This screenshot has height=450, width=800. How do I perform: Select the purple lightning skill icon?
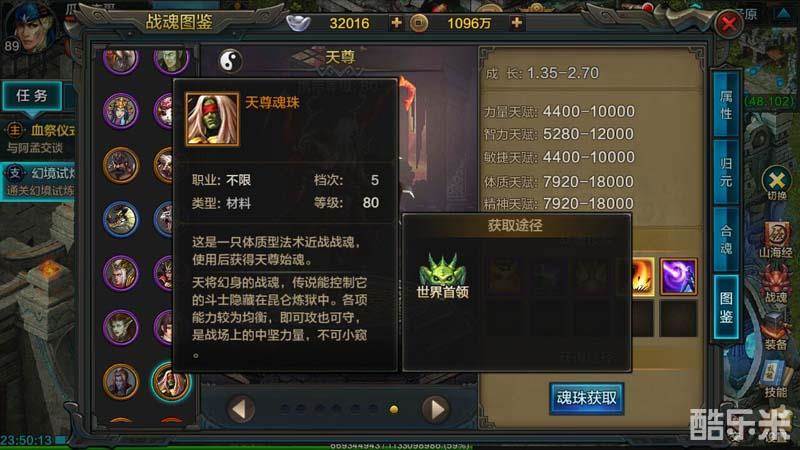click(x=678, y=277)
